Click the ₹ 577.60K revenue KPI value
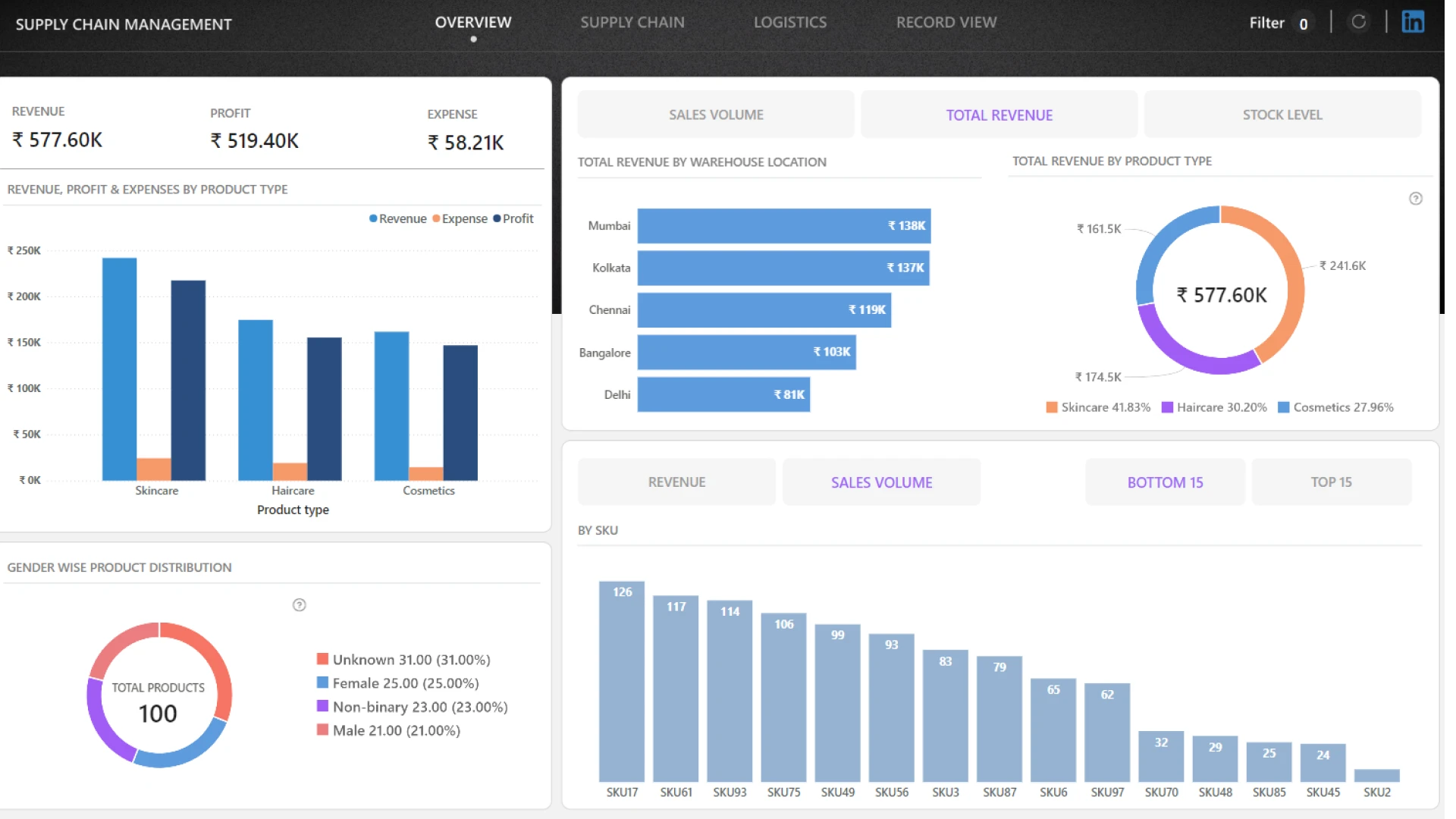This screenshot has width=1456, height=819. tap(58, 141)
